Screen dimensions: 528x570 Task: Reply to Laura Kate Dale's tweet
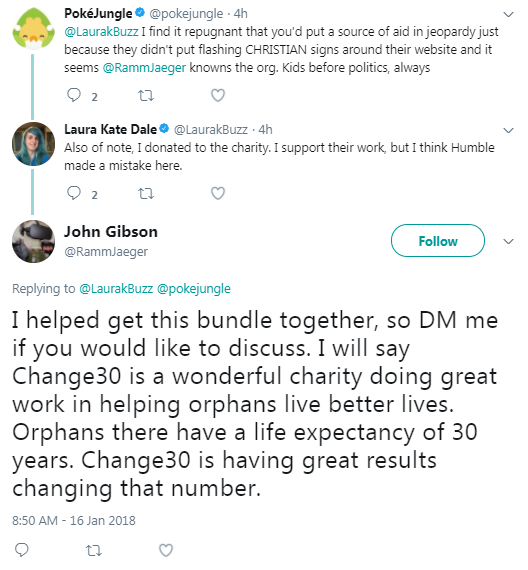tap(74, 193)
